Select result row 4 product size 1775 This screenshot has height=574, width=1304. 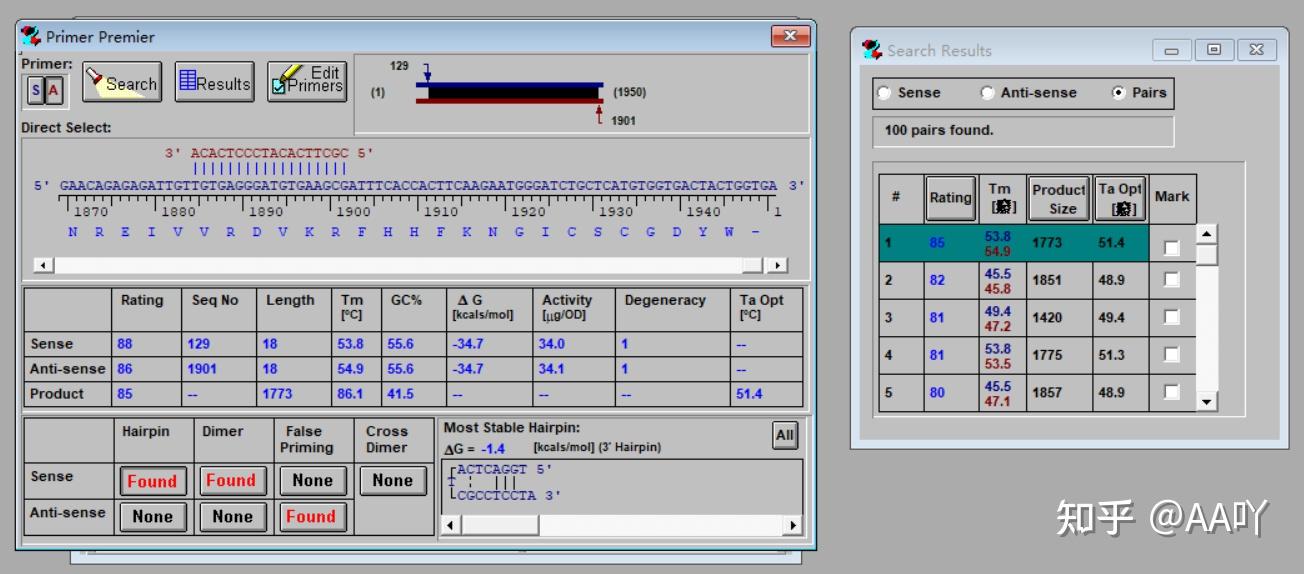point(1047,355)
